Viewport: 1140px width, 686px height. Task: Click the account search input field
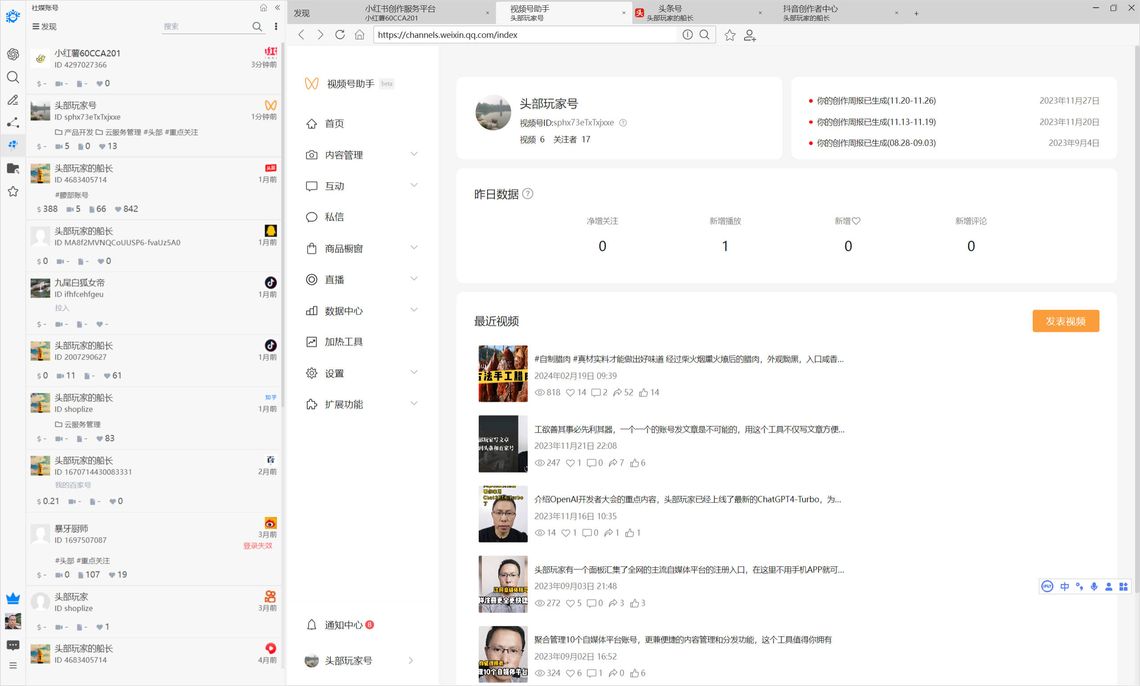pyautogui.click(x=205, y=27)
